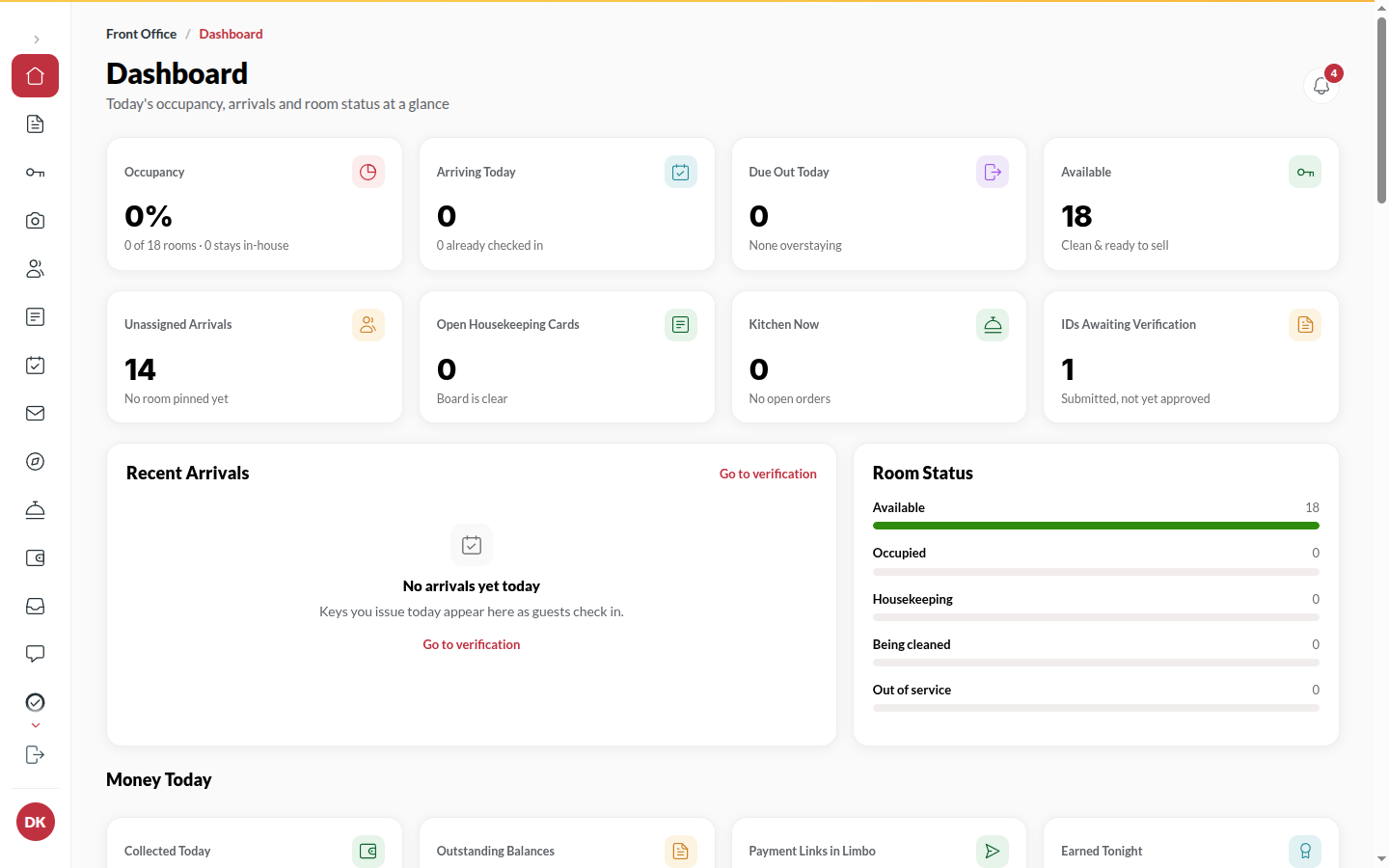The width and height of the screenshot is (1389, 868).
Task: Click 'None overstaying' text
Action: pos(795,245)
